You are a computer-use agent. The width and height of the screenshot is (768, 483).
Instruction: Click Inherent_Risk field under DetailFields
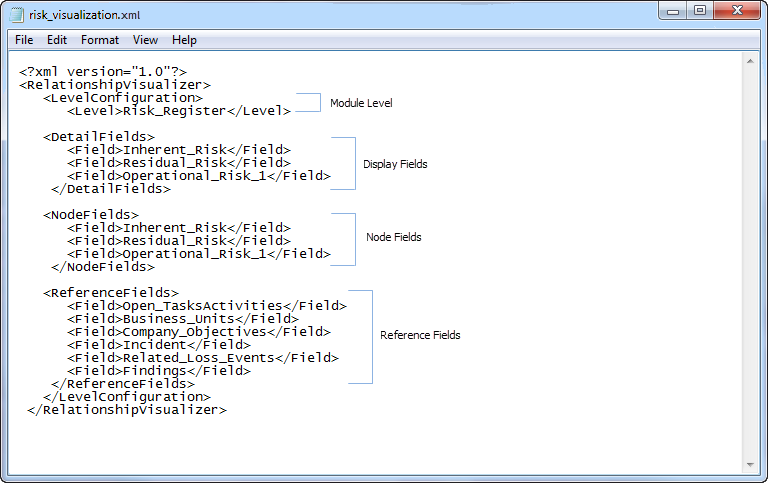179,150
